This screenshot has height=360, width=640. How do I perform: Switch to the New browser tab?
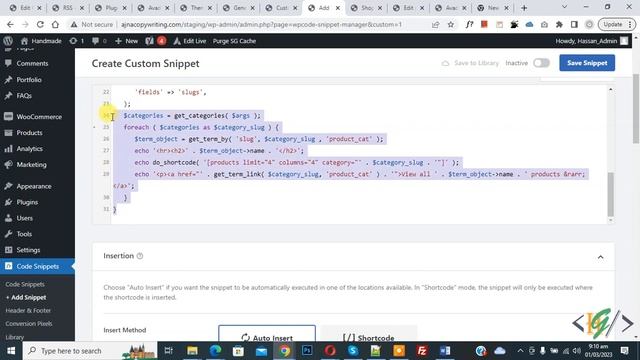493,8
